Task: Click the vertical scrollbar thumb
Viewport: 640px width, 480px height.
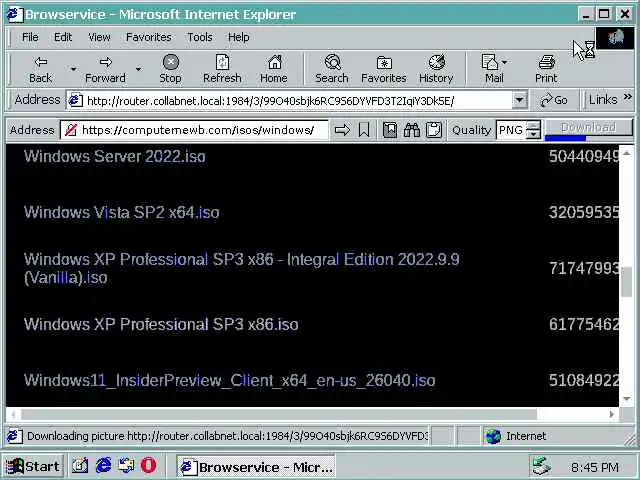Action: click(x=627, y=282)
